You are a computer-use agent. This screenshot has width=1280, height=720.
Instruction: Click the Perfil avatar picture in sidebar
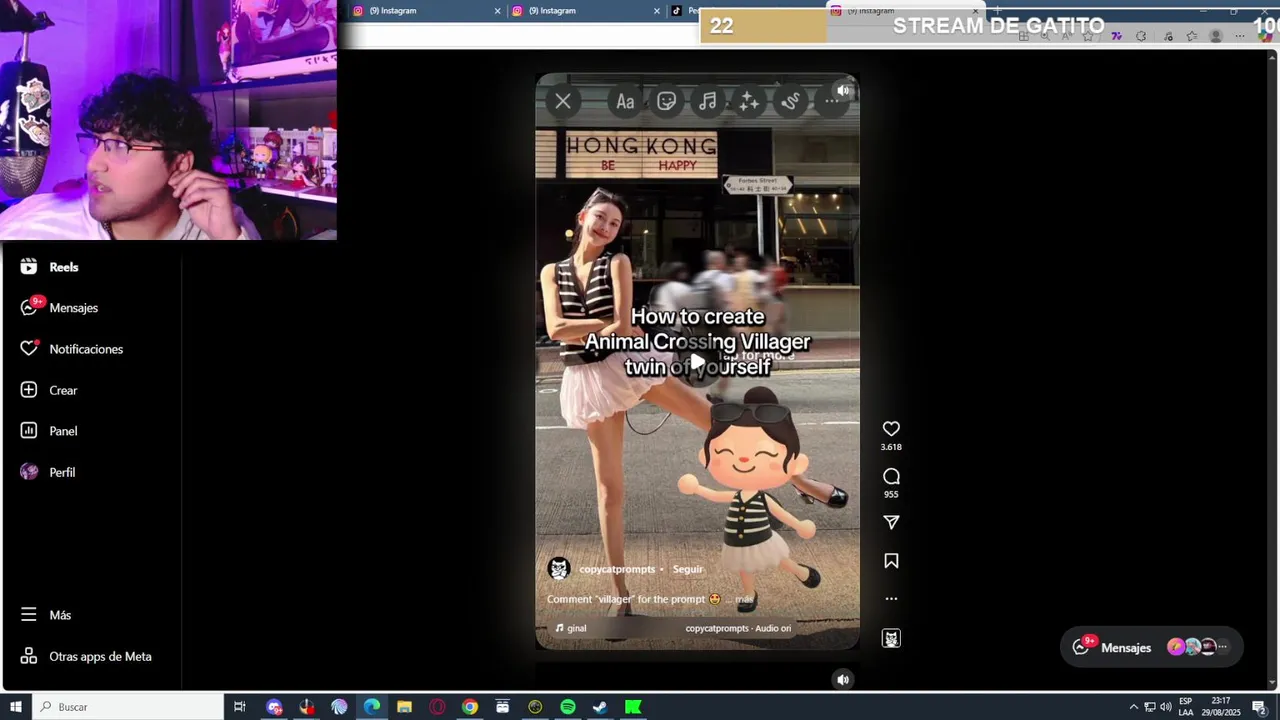[29, 472]
